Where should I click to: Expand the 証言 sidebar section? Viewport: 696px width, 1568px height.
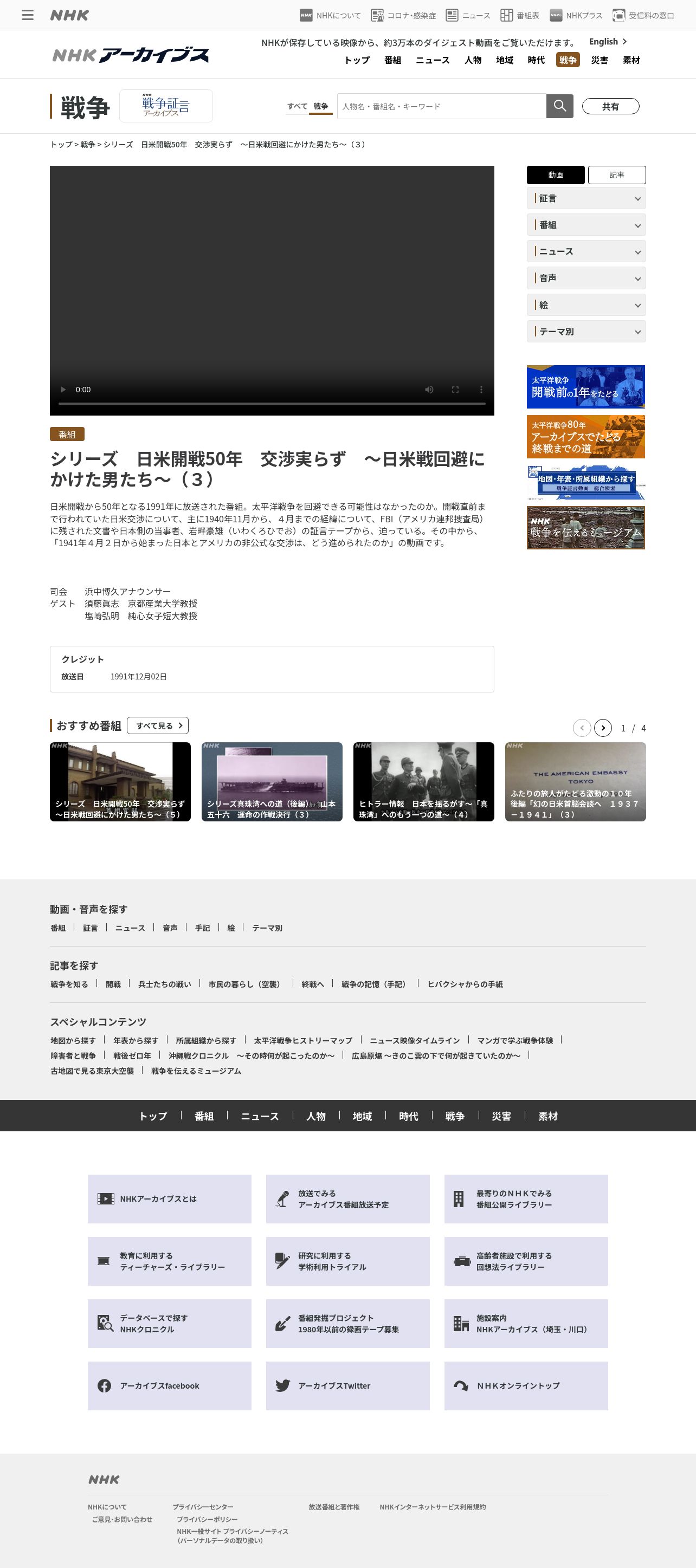tap(586, 198)
